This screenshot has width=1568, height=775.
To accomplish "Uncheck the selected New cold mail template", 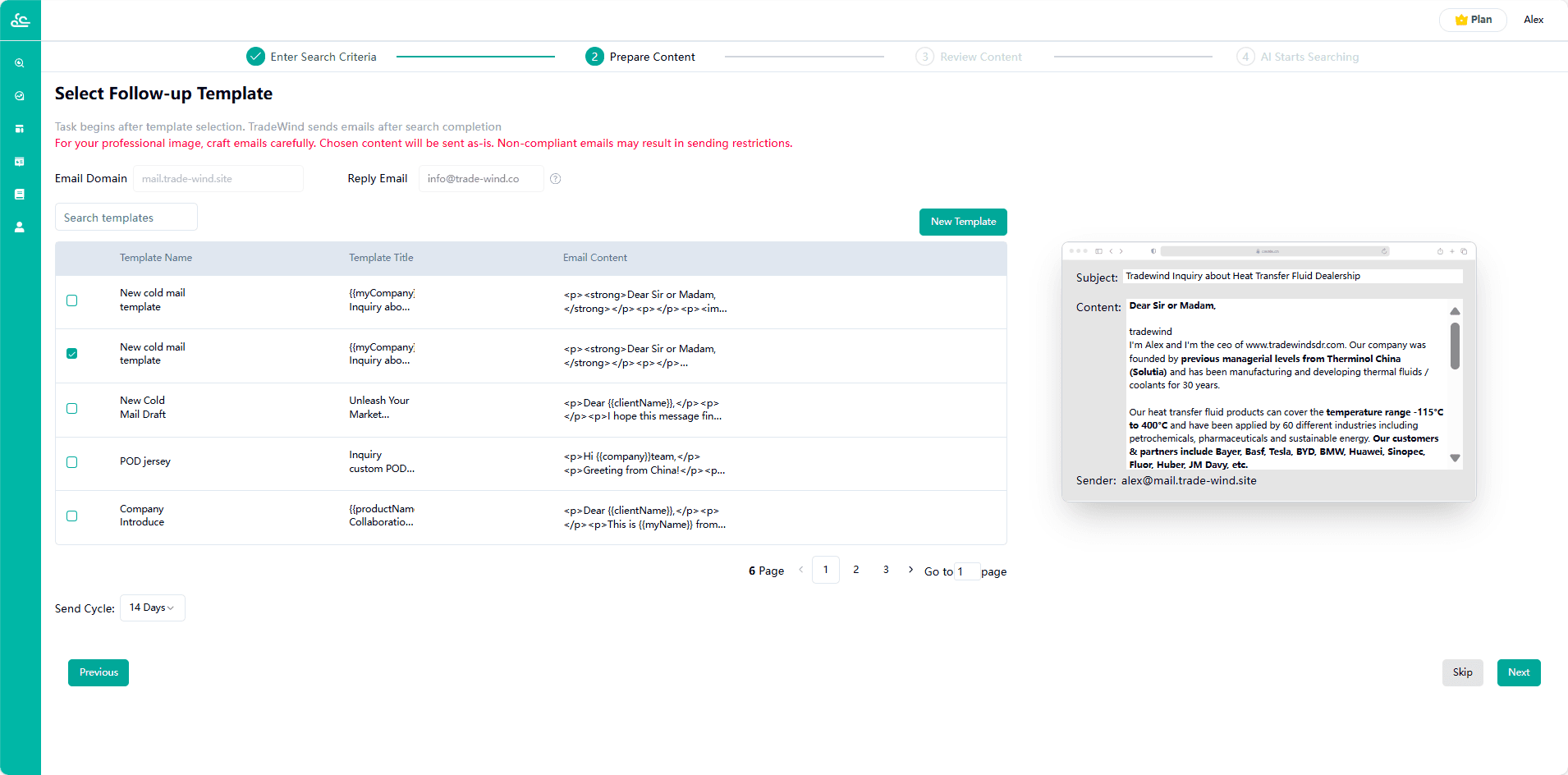I will (72, 354).
